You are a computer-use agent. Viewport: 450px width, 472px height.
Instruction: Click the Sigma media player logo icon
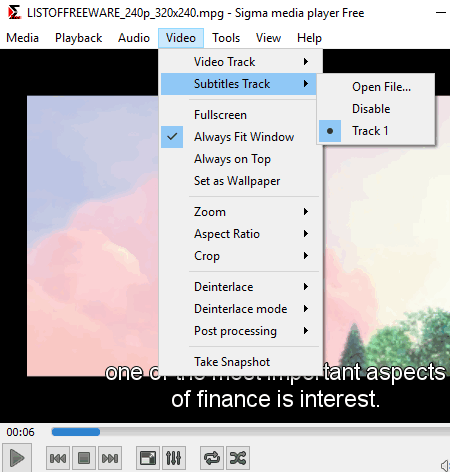pos(14,13)
